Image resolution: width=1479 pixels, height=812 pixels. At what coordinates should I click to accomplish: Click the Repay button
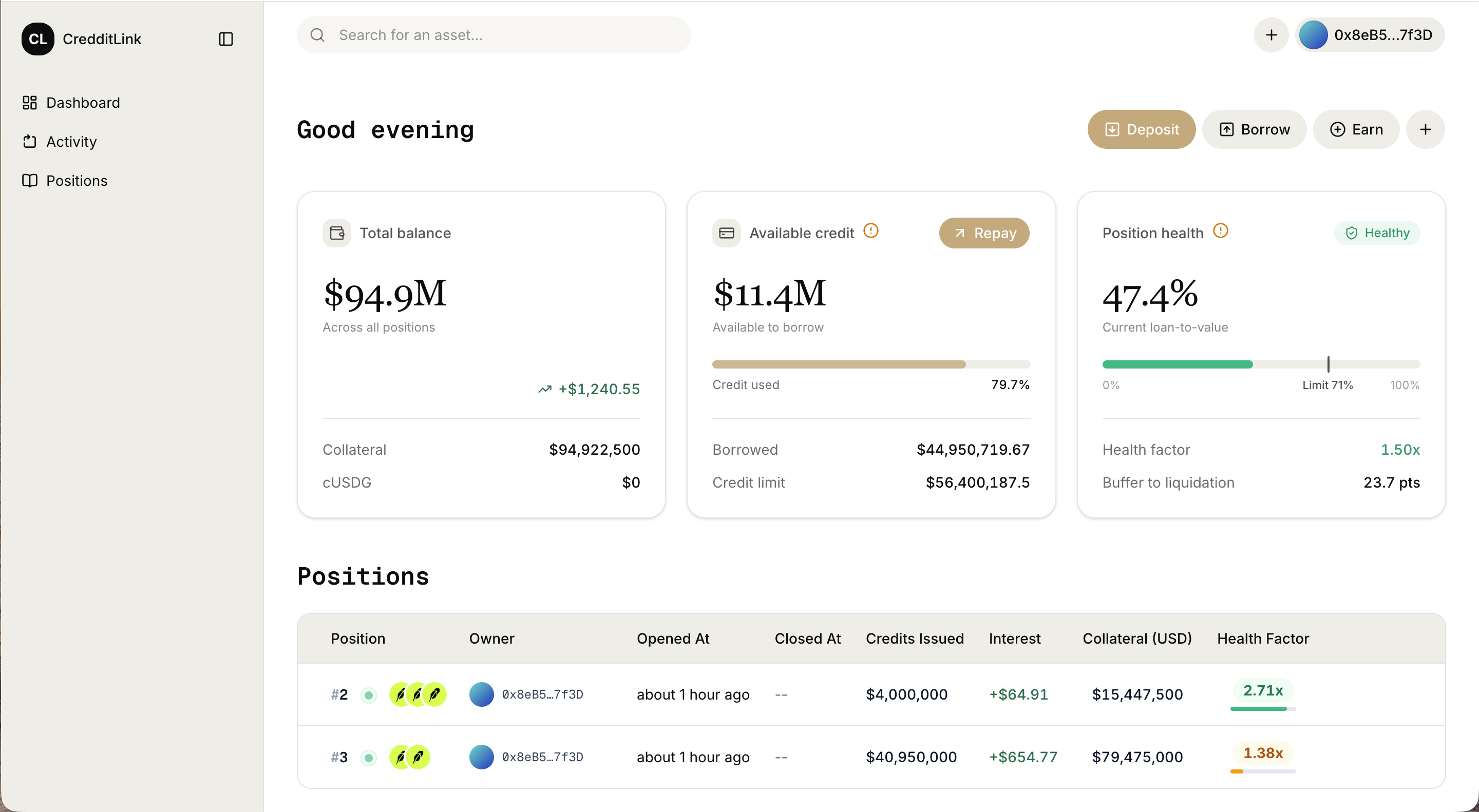984,233
